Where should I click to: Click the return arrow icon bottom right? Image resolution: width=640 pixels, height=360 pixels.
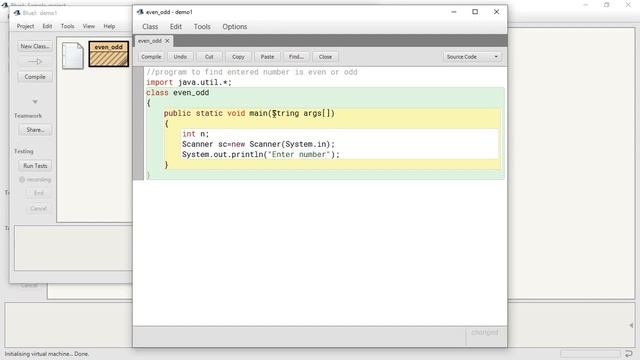(x=629, y=353)
